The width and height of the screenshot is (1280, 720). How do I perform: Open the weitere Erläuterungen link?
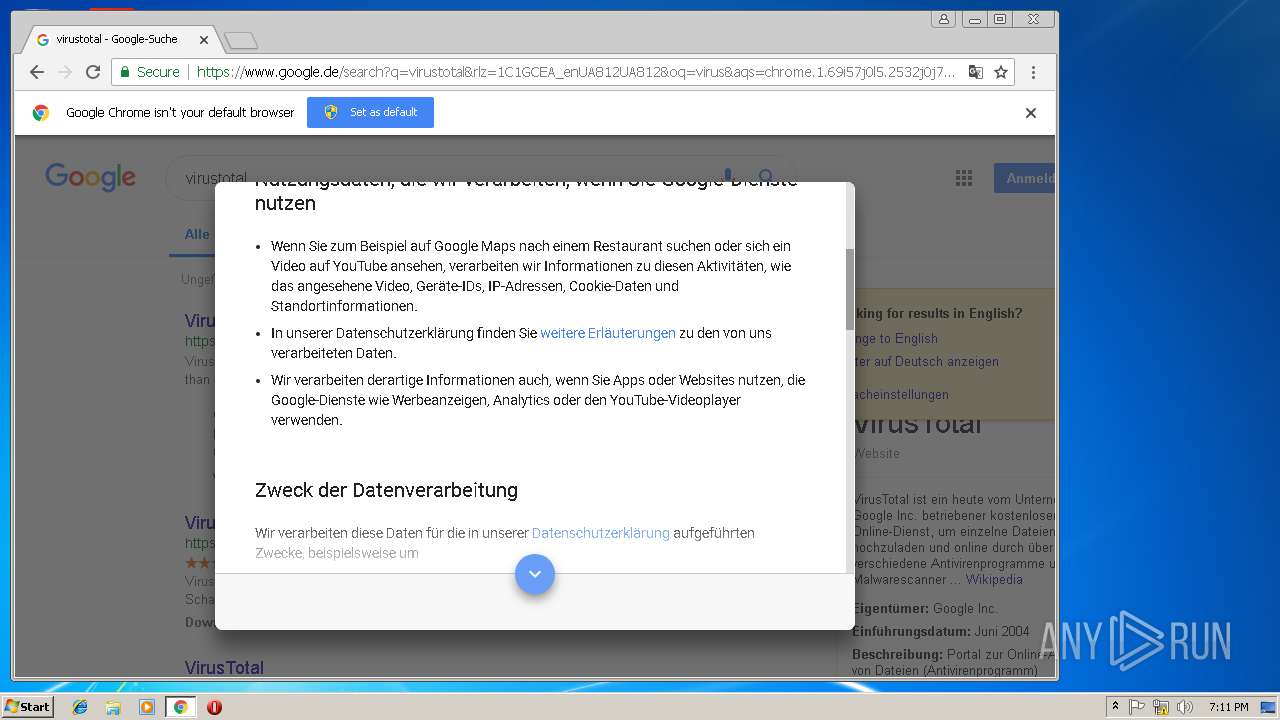click(x=608, y=333)
